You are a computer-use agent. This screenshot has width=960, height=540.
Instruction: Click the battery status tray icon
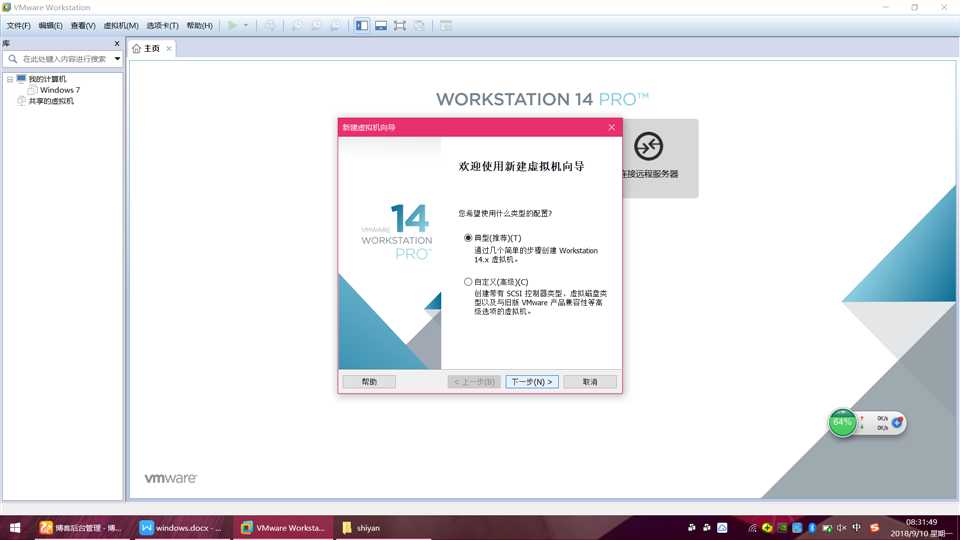(x=827, y=528)
